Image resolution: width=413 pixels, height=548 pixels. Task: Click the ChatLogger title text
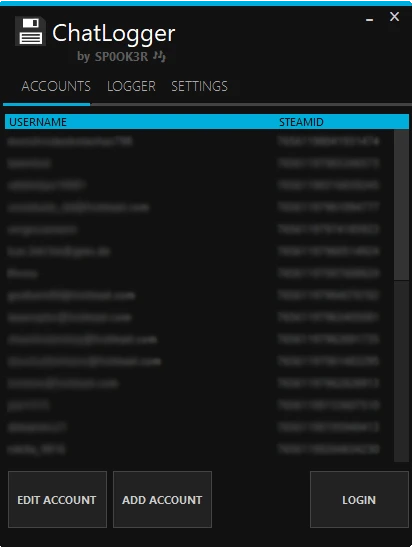click(x=114, y=34)
